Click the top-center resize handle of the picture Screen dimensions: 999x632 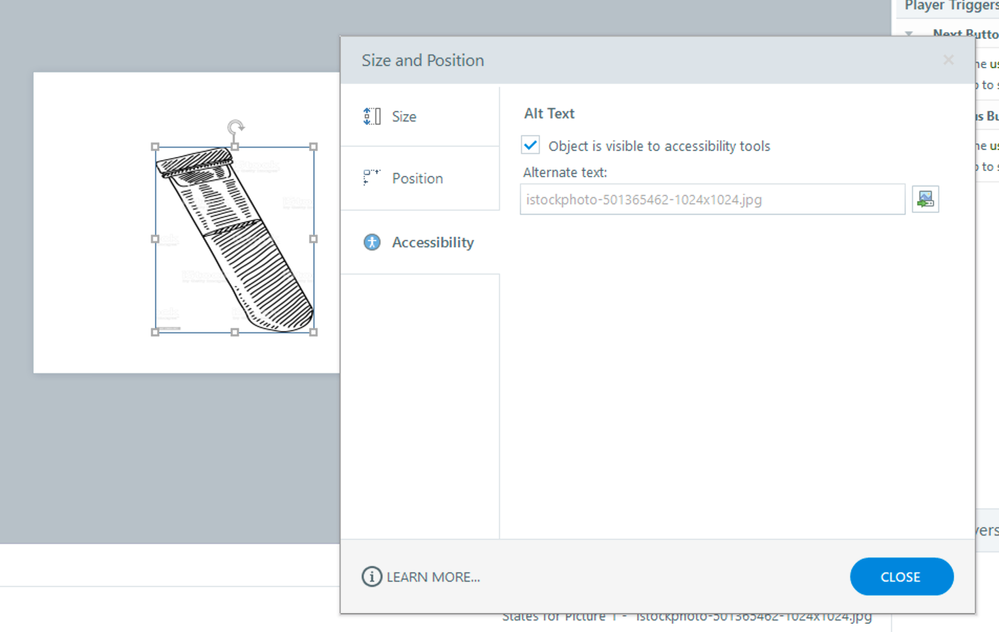235,147
